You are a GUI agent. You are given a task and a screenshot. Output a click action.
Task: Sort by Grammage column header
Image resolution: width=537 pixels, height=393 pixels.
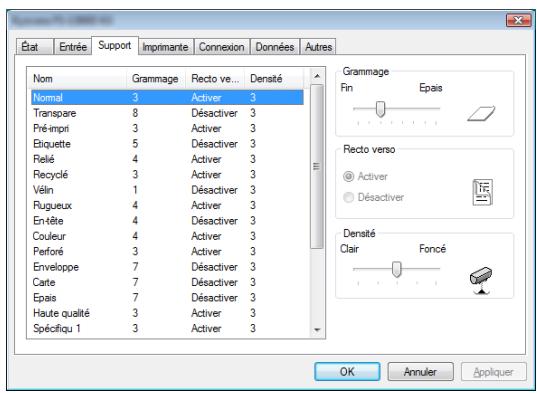pyautogui.click(x=155, y=79)
